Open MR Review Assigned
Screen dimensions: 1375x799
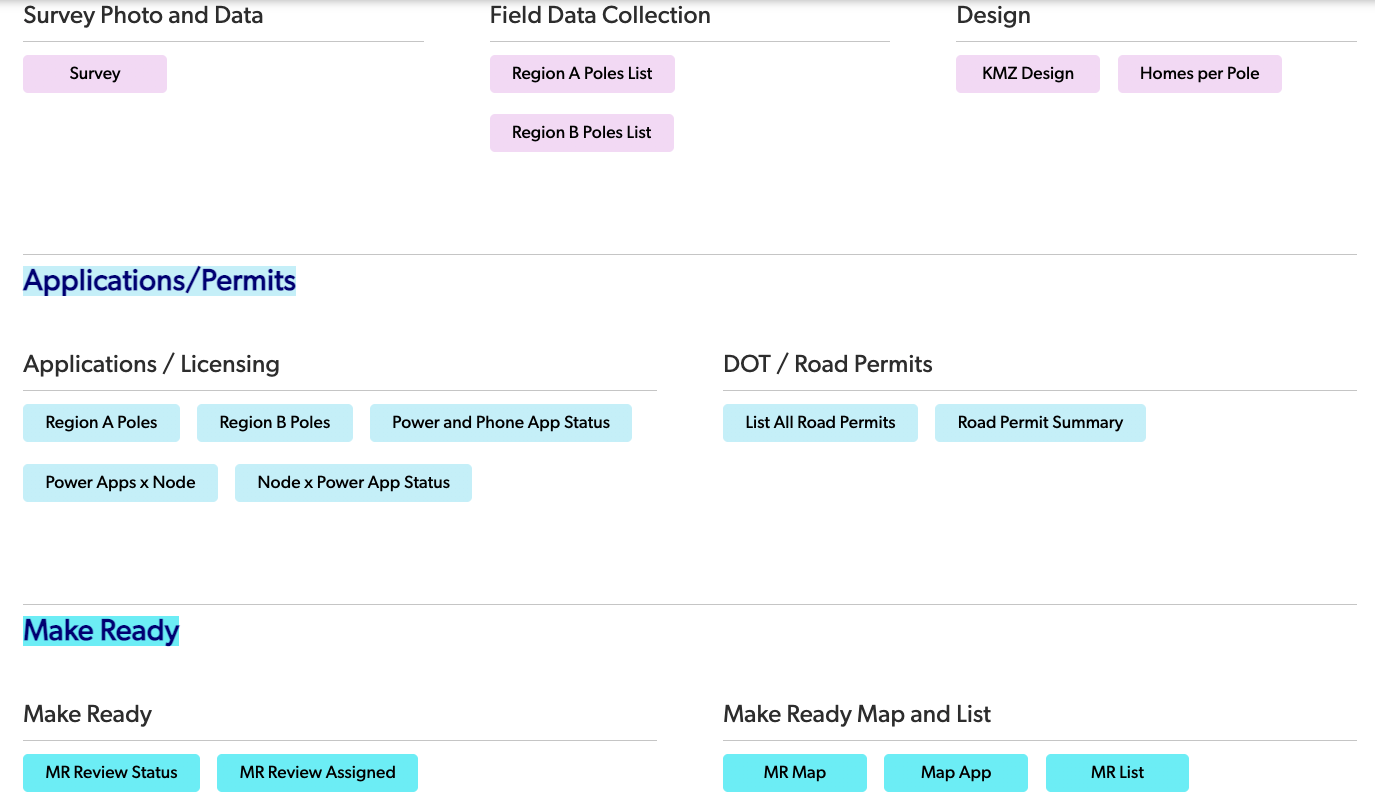click(317, 773)
